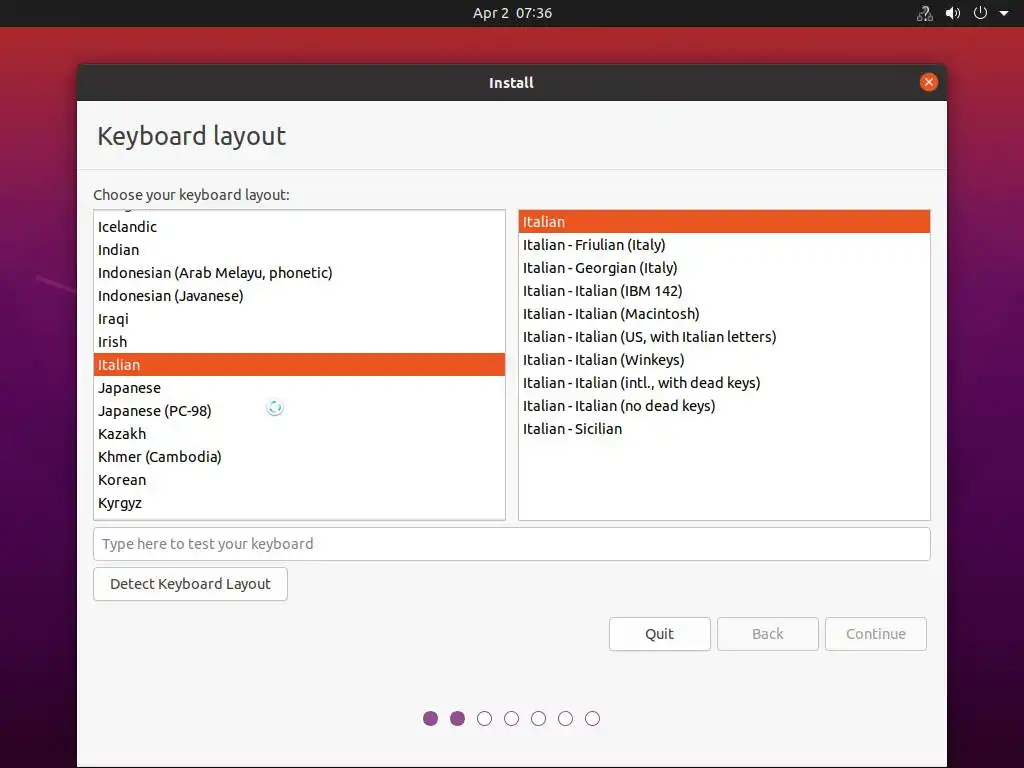Click the Continue button
The height and width of the screenshot is (768, 1024).
click(876, 633)
